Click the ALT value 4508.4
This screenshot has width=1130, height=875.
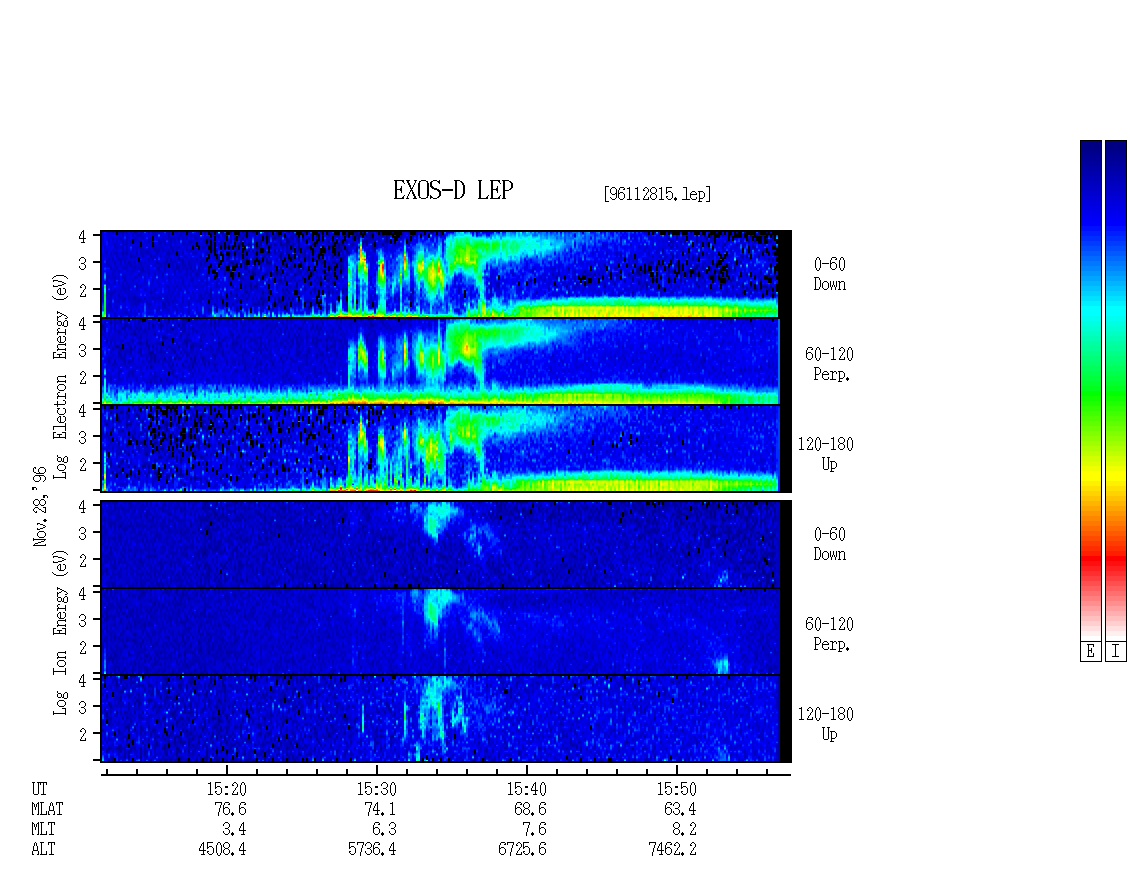tap(223, 849)
